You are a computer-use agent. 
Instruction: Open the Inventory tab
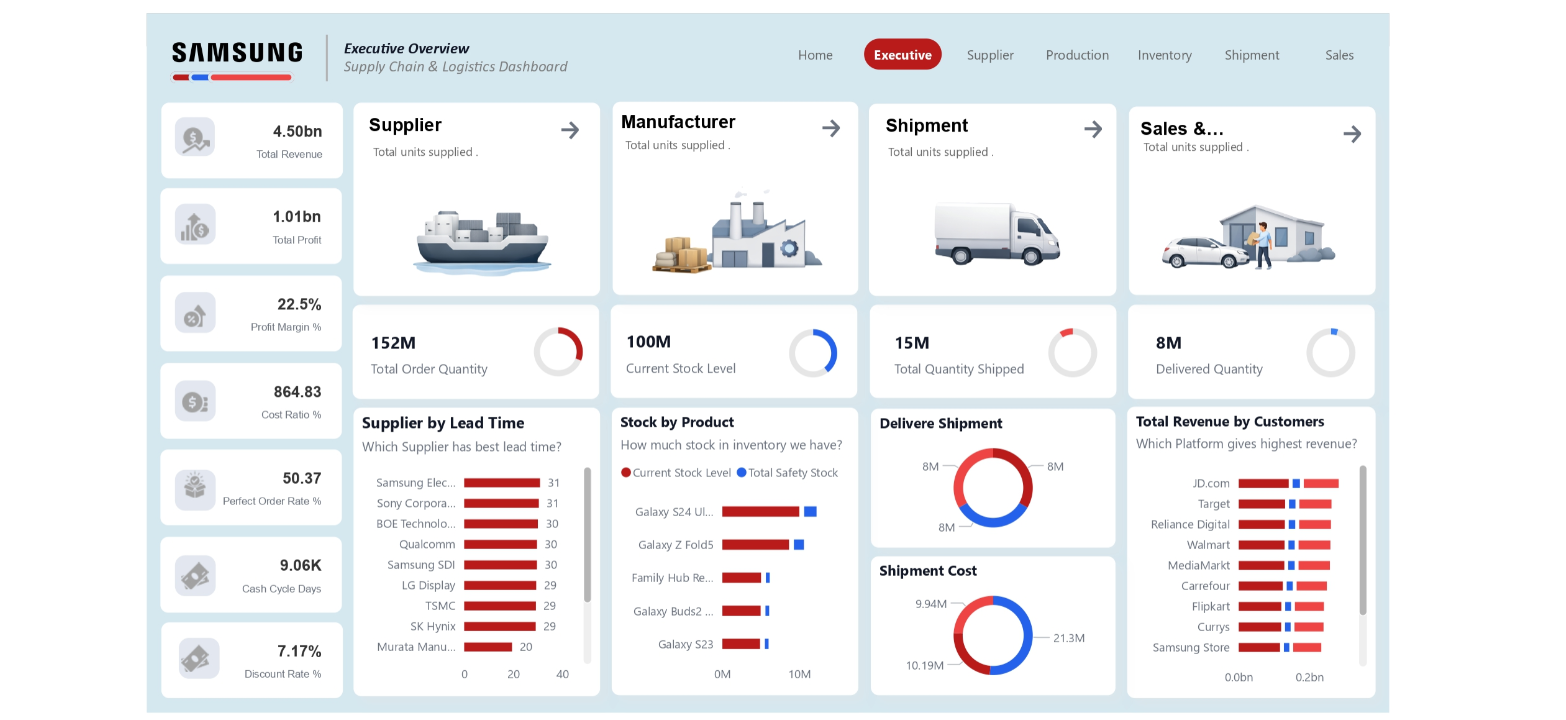(x=1164, y=55)
